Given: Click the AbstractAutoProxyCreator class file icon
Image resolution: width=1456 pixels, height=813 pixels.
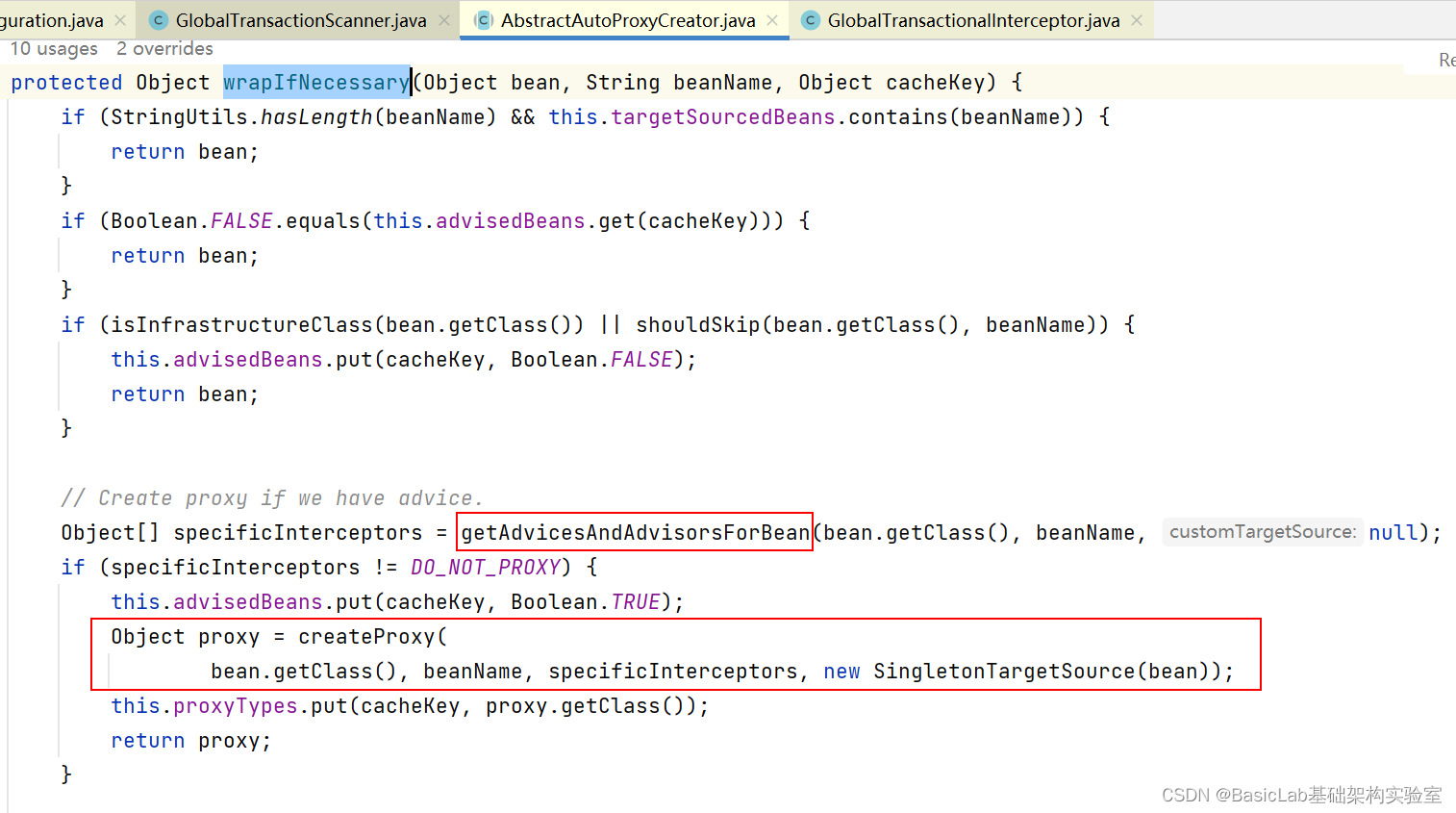Looking at the screenshot, I should click(x=484, y=20).
